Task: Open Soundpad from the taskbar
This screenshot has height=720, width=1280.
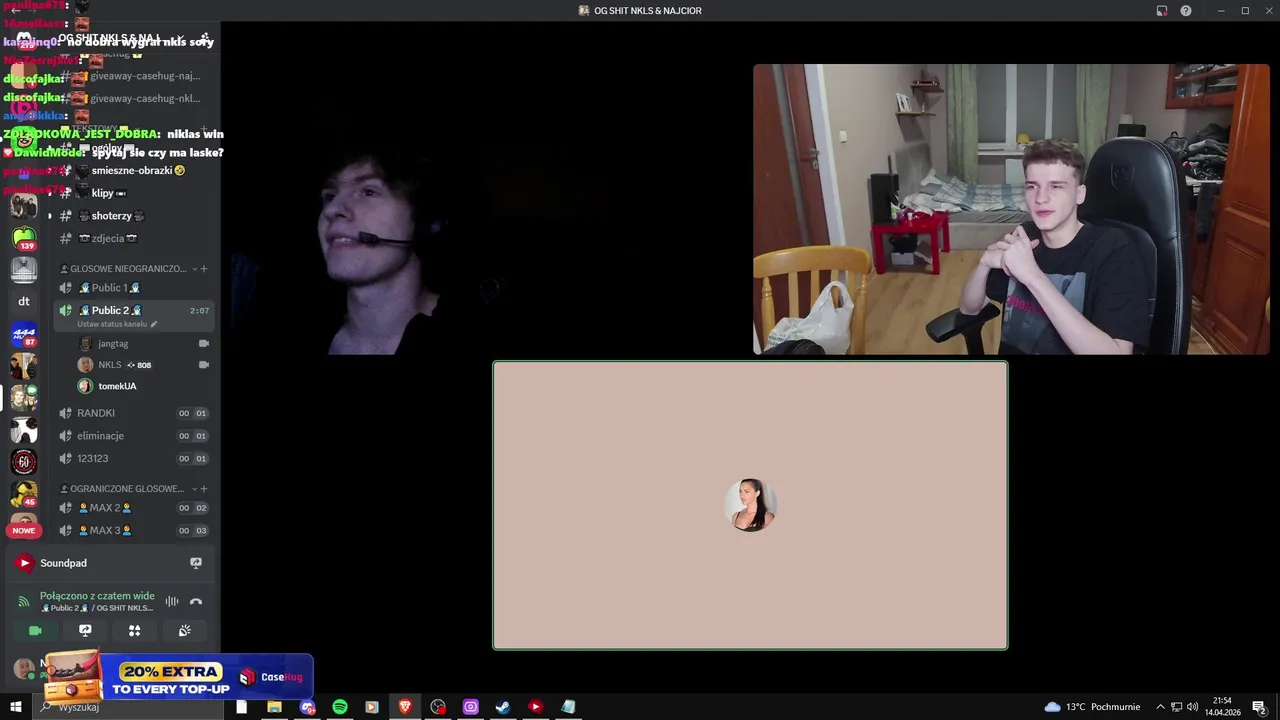Action: [535, 707]
